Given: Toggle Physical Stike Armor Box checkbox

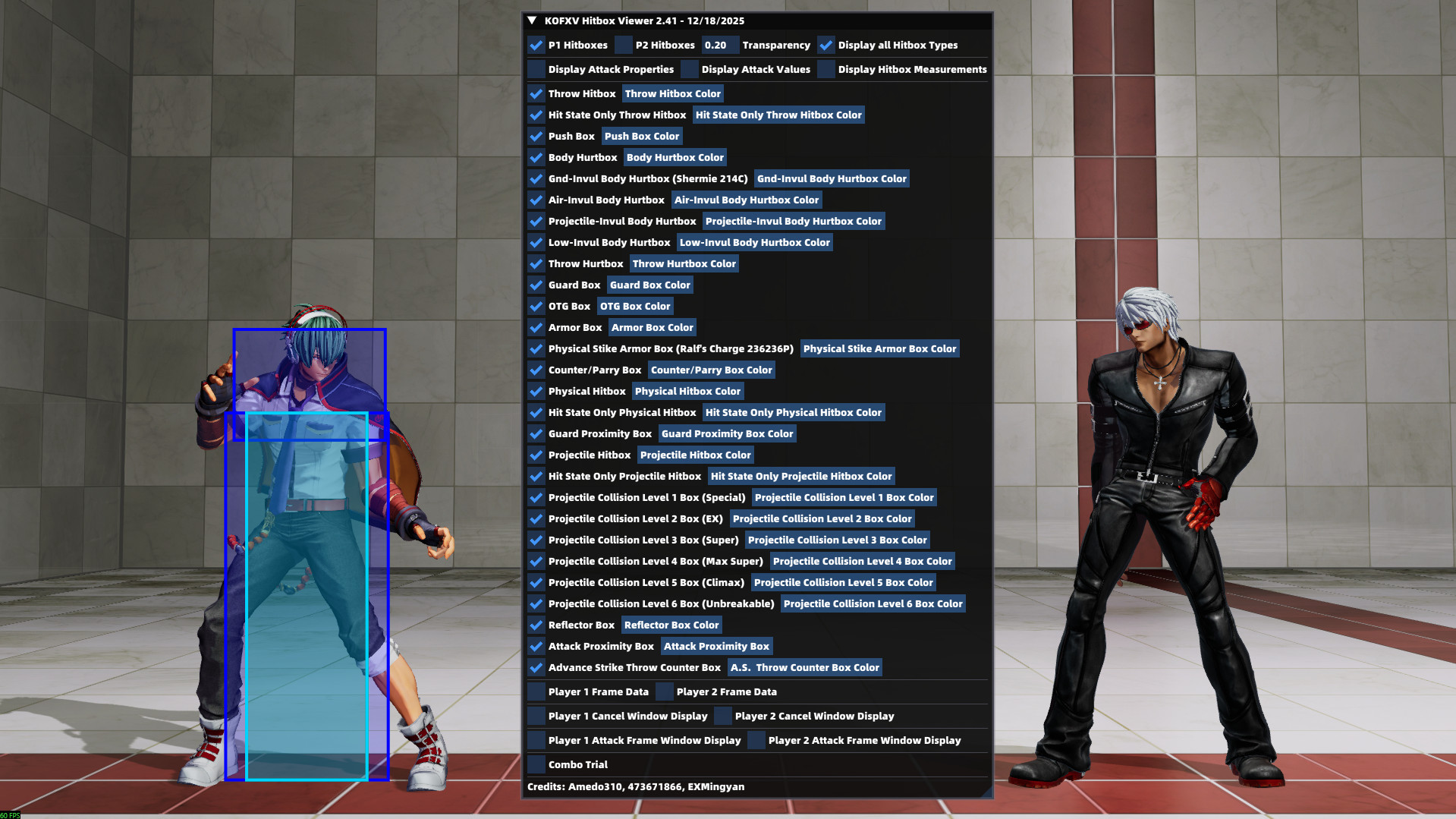Looking at the screenshot, I should click(536, 348).
